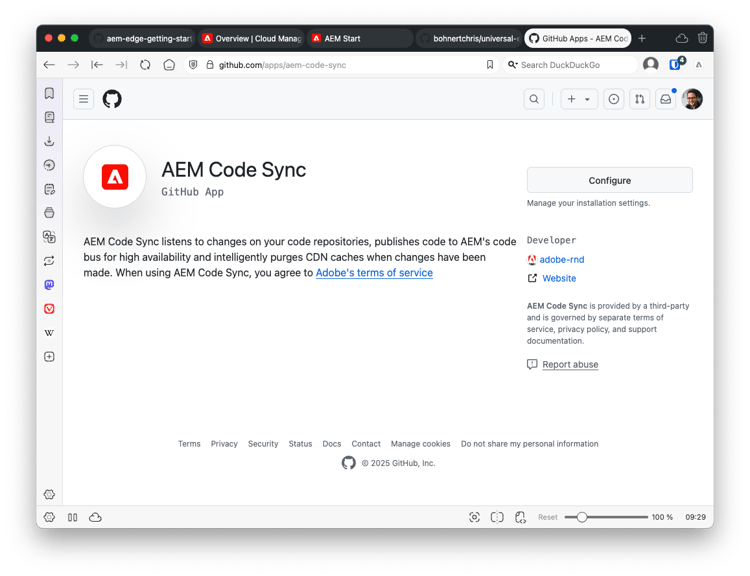Click sync cloud icon in status bar
750x576 pixels.
[95, 517]
